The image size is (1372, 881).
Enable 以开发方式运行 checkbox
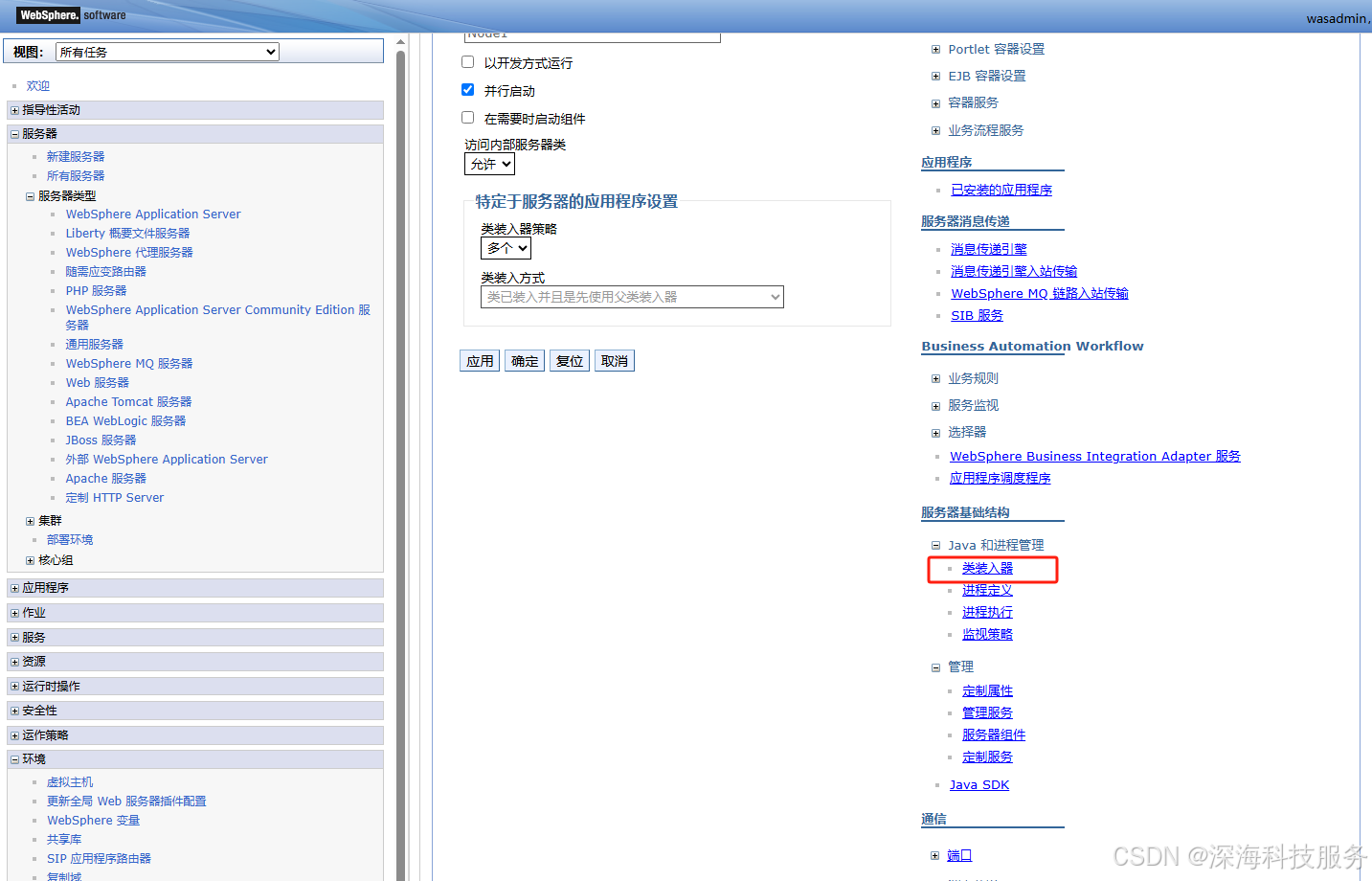point(467,62)
